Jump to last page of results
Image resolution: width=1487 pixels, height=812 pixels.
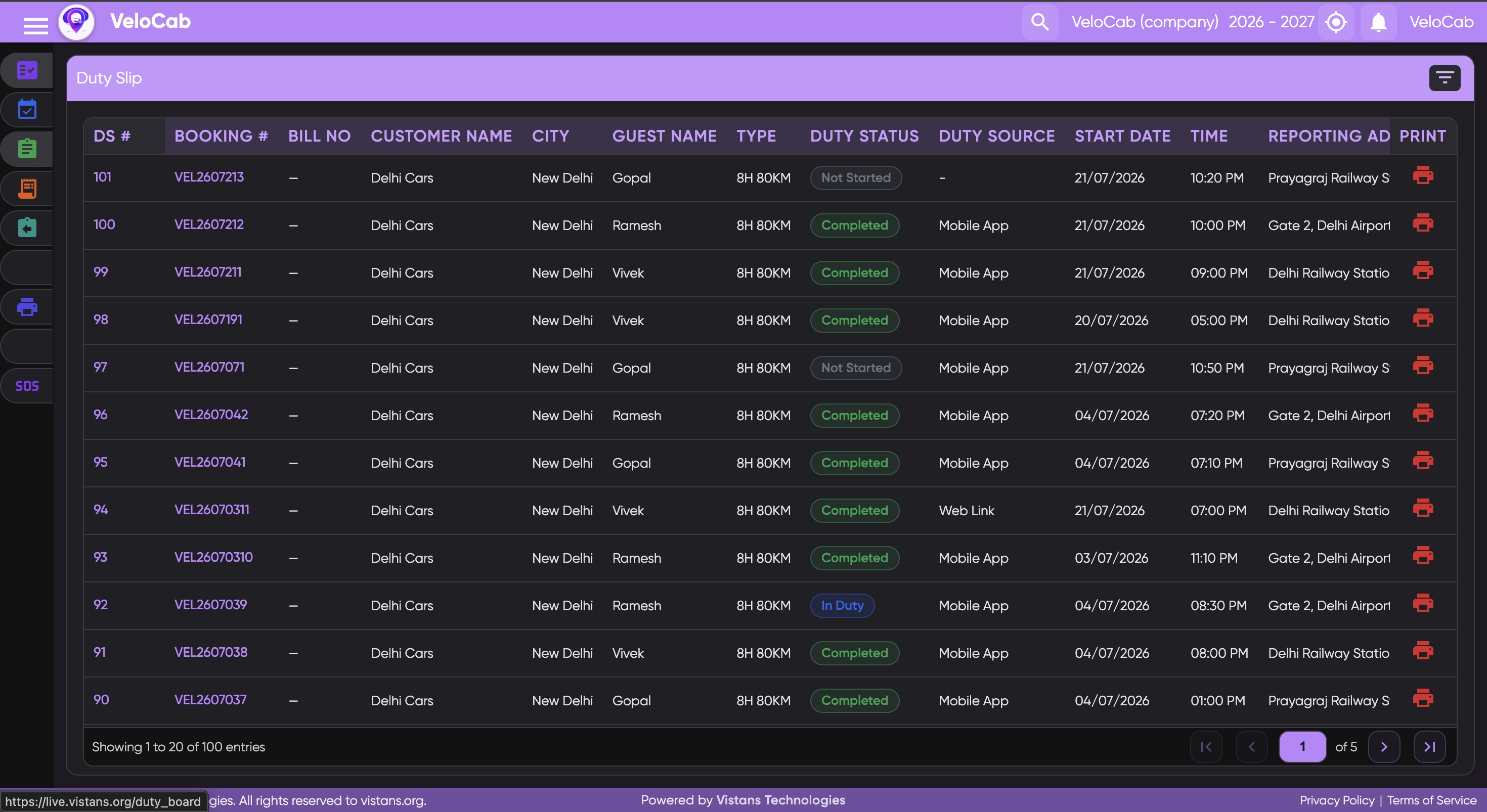1429,747
